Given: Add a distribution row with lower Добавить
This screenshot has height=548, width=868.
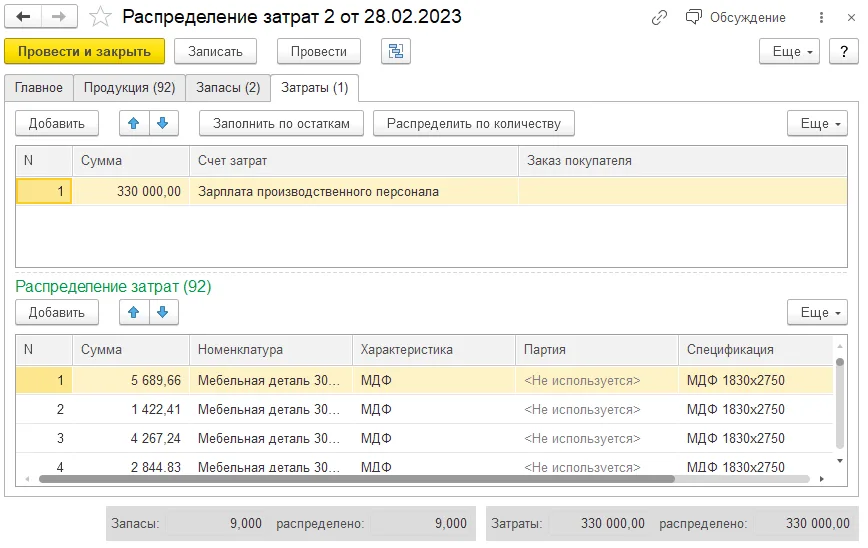Looking at the screenshot, I should [x=56, y=313].
